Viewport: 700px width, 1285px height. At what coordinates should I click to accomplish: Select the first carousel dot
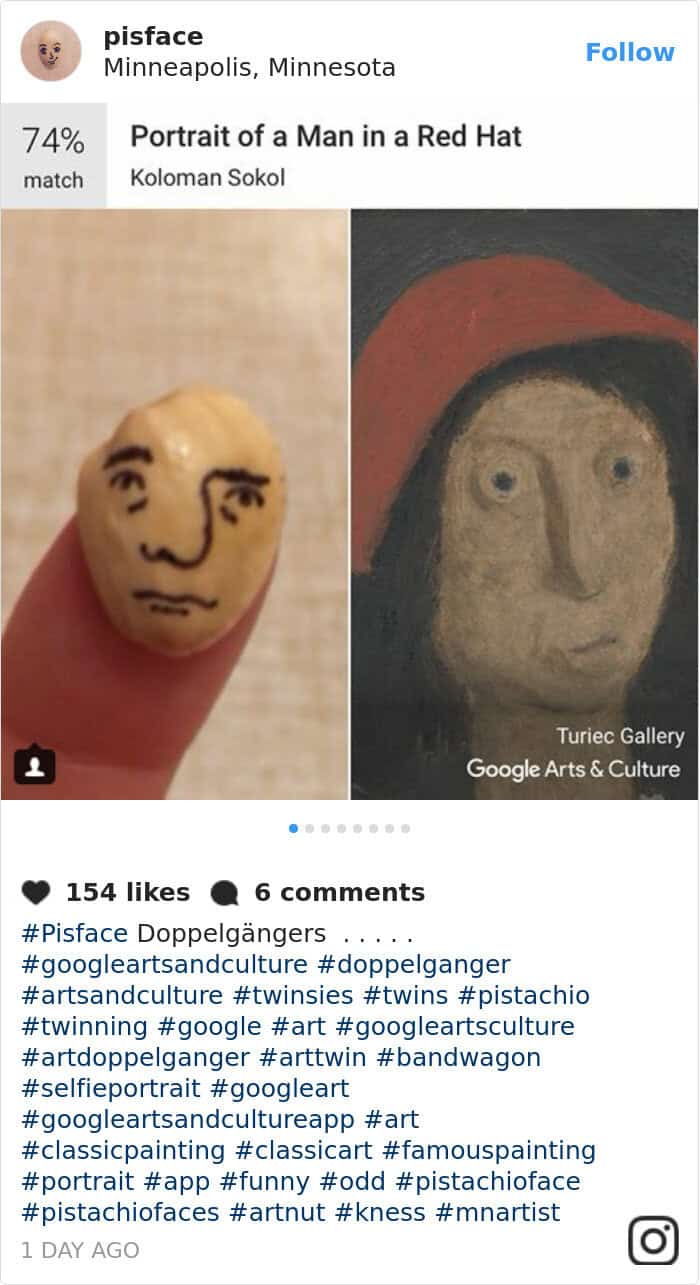pos(293,828)
